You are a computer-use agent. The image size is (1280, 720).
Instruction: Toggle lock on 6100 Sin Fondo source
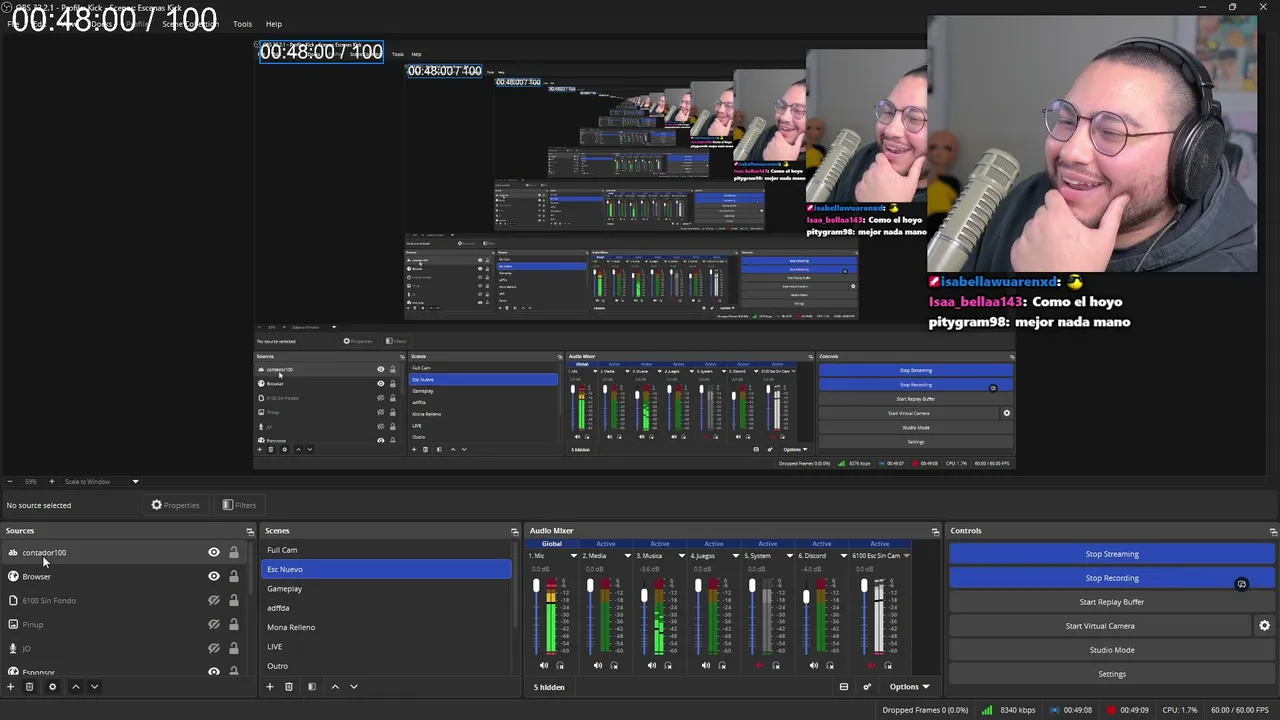tap(234, 600)
